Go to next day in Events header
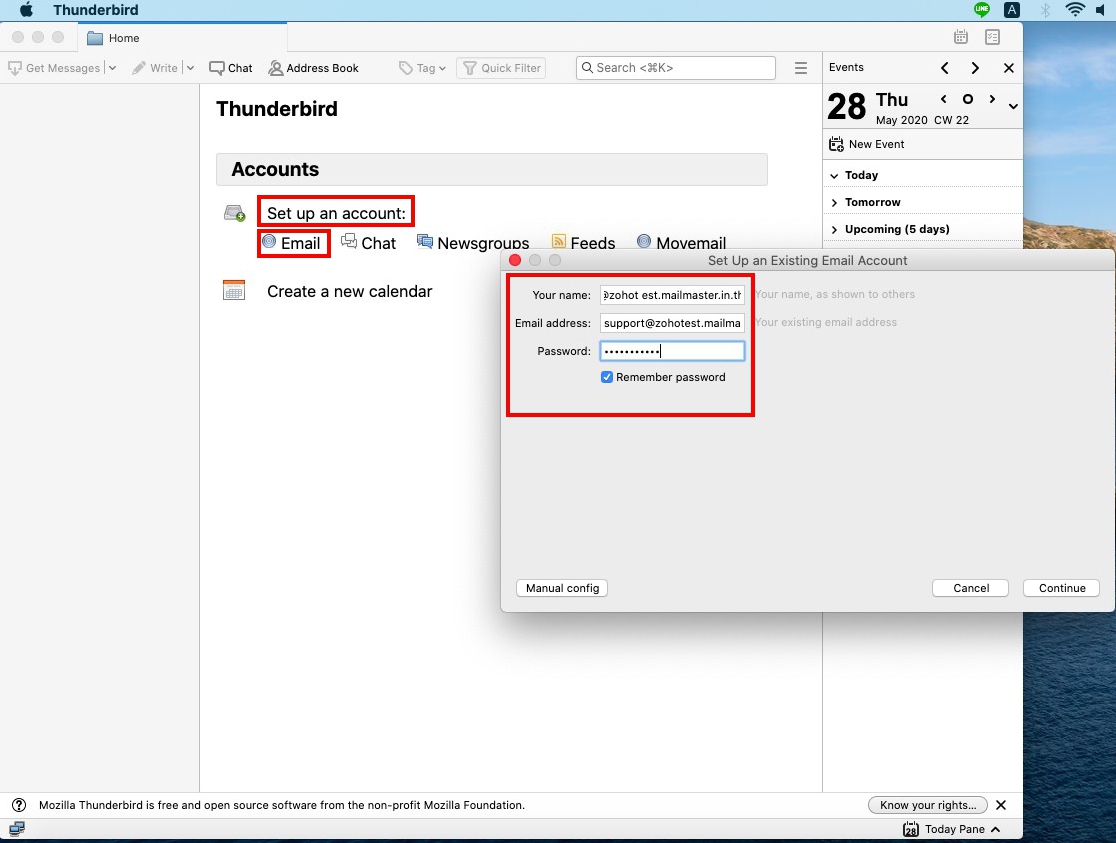 (x=975, y=68)
